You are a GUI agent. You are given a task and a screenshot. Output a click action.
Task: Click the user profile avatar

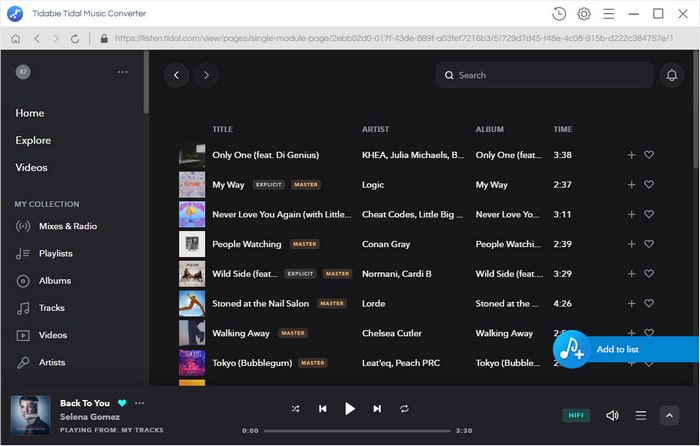click(x=23, y=72)
